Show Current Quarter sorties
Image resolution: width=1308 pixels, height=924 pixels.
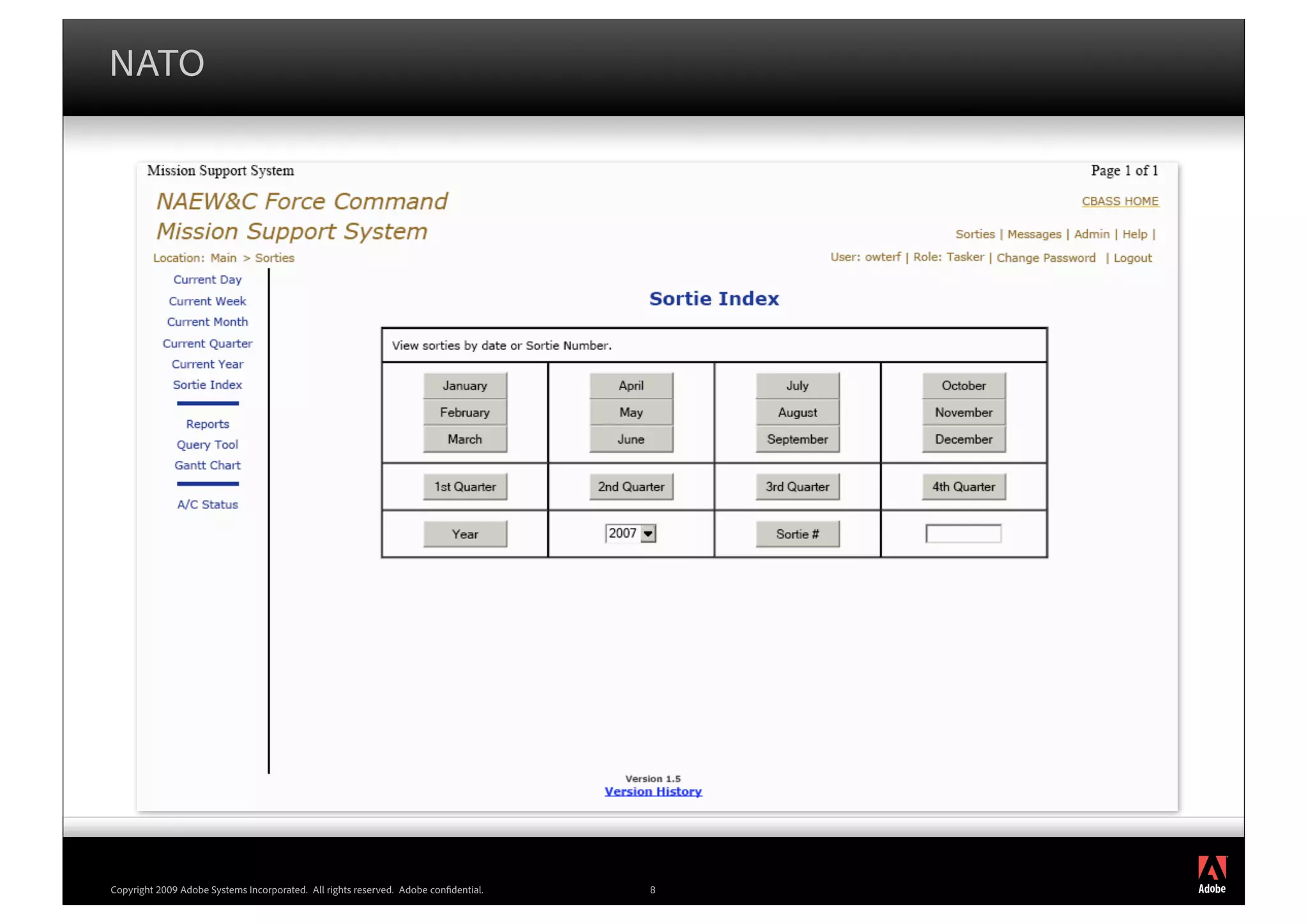click(x=207, y=344)
